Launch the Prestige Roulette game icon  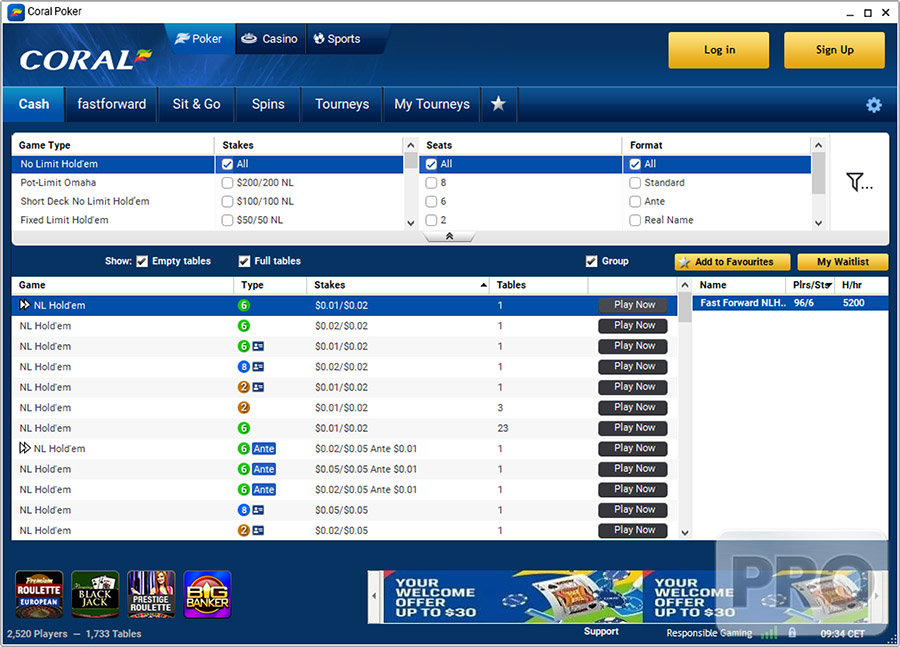151,594
